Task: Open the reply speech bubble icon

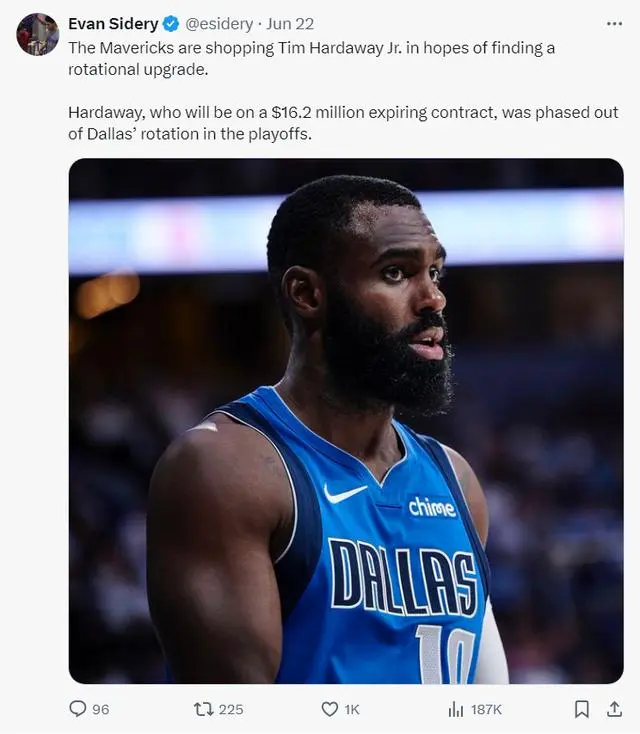Action: pos(77,709)
